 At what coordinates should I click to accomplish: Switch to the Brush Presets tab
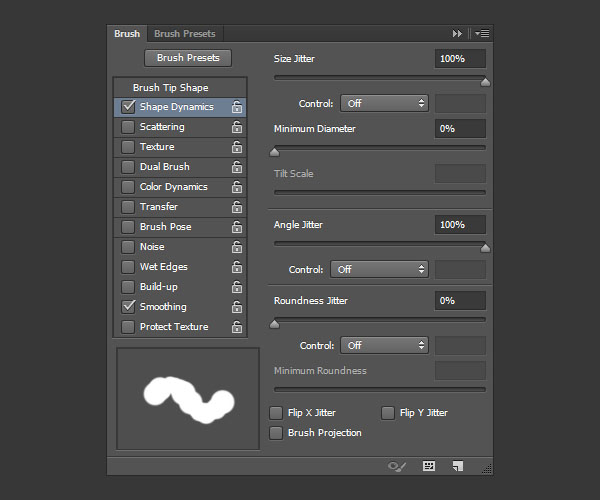coord(184,34)
